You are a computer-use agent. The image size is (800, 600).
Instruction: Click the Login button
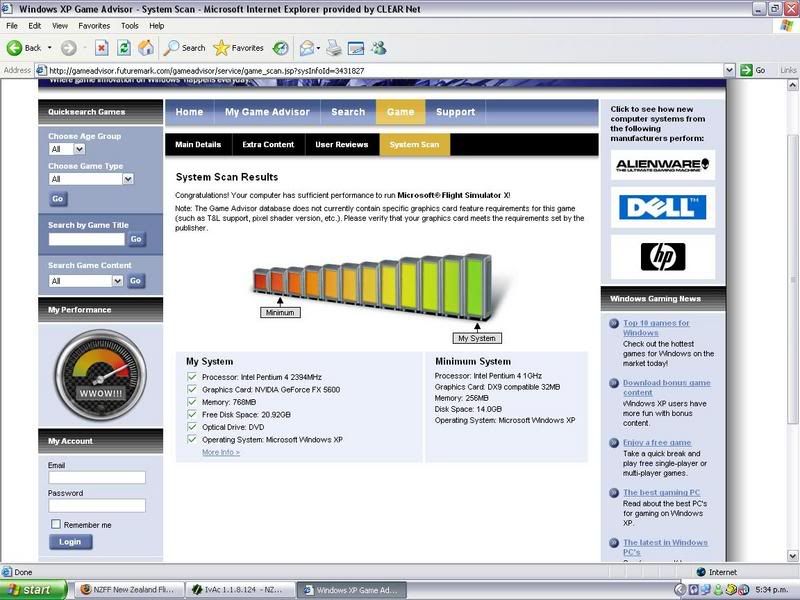[70, 542]
